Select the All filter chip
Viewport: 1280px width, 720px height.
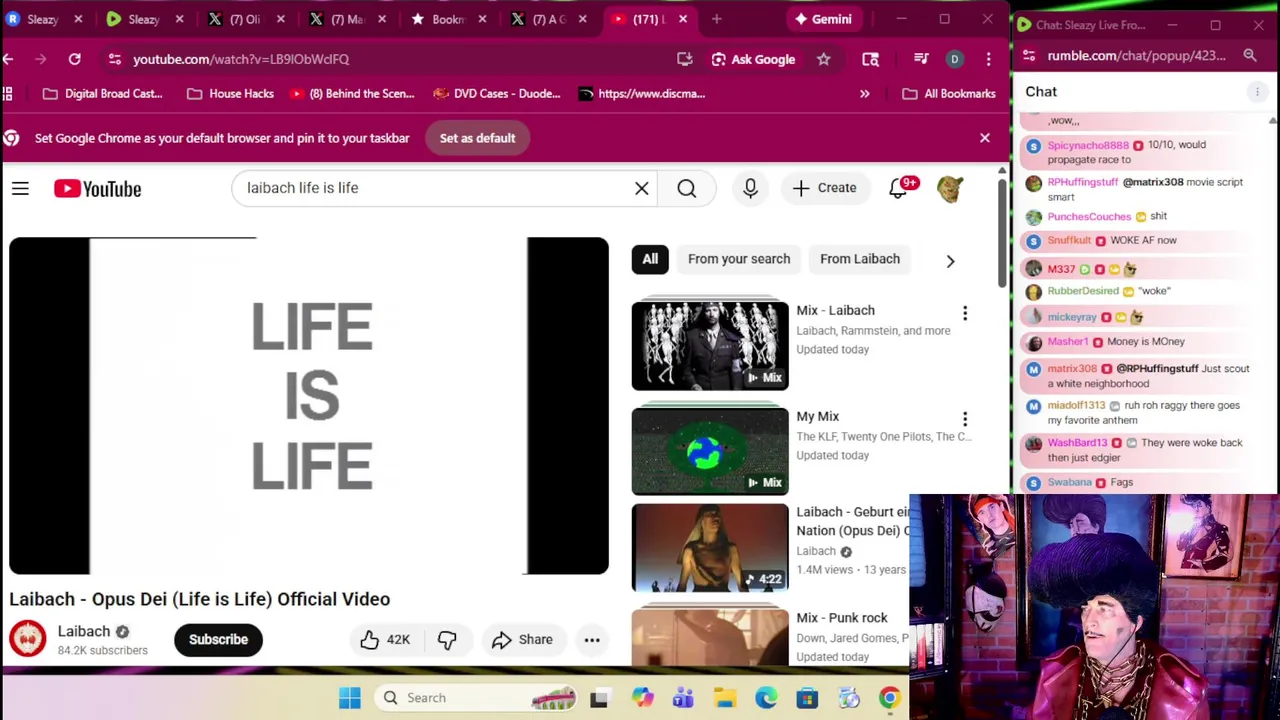pos(650,259)
